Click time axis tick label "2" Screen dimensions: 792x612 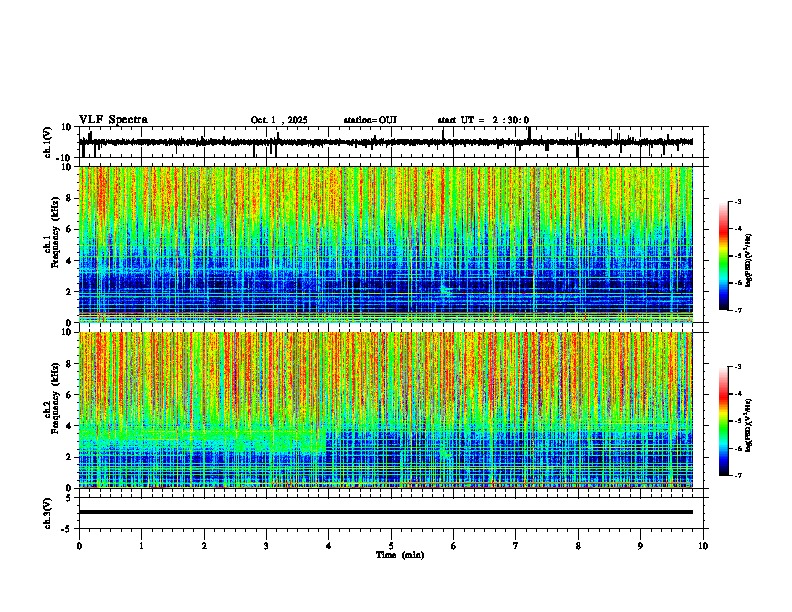[204, 546]
